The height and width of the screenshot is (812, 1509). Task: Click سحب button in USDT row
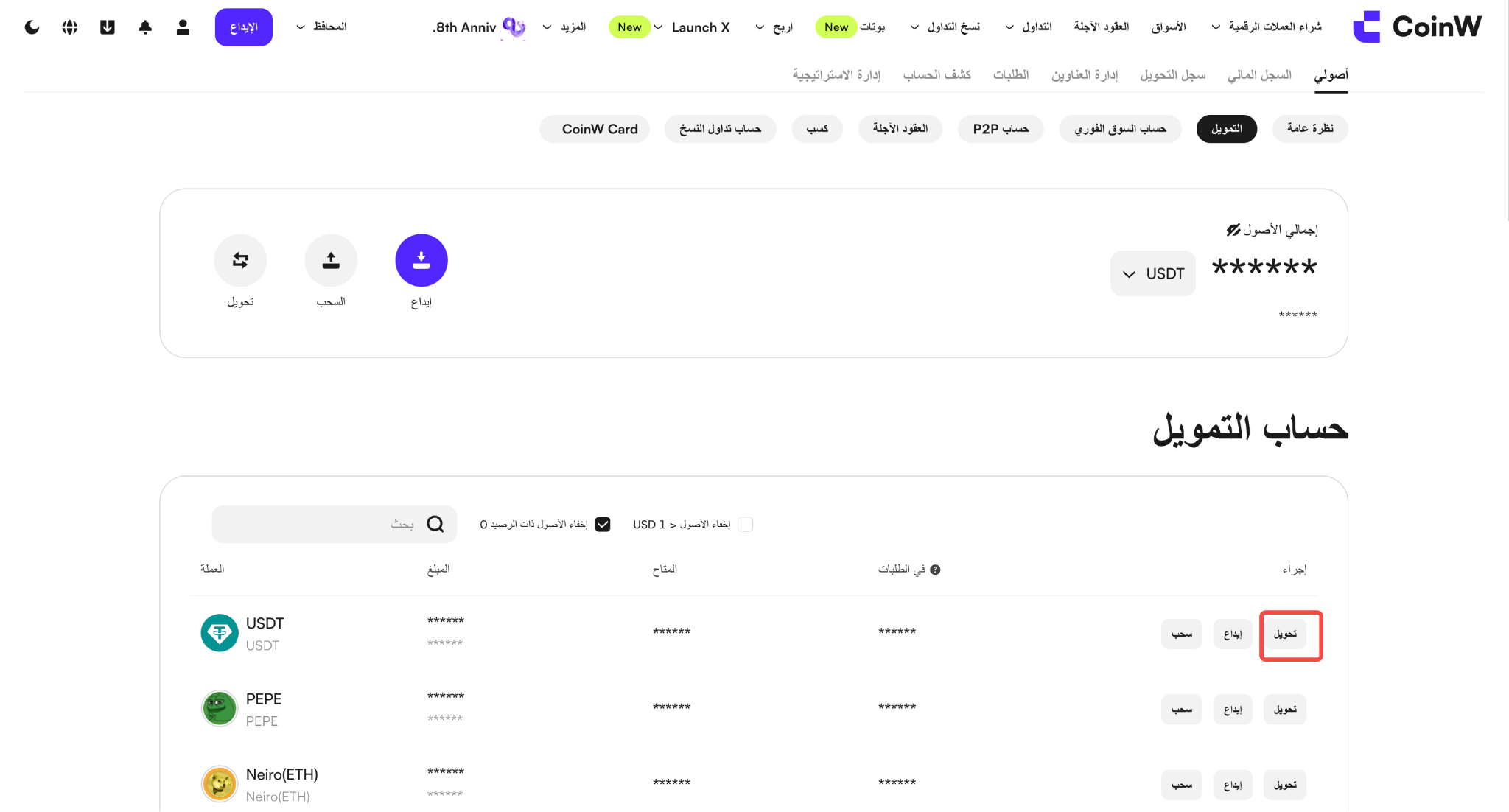[x=1182, y=634]
